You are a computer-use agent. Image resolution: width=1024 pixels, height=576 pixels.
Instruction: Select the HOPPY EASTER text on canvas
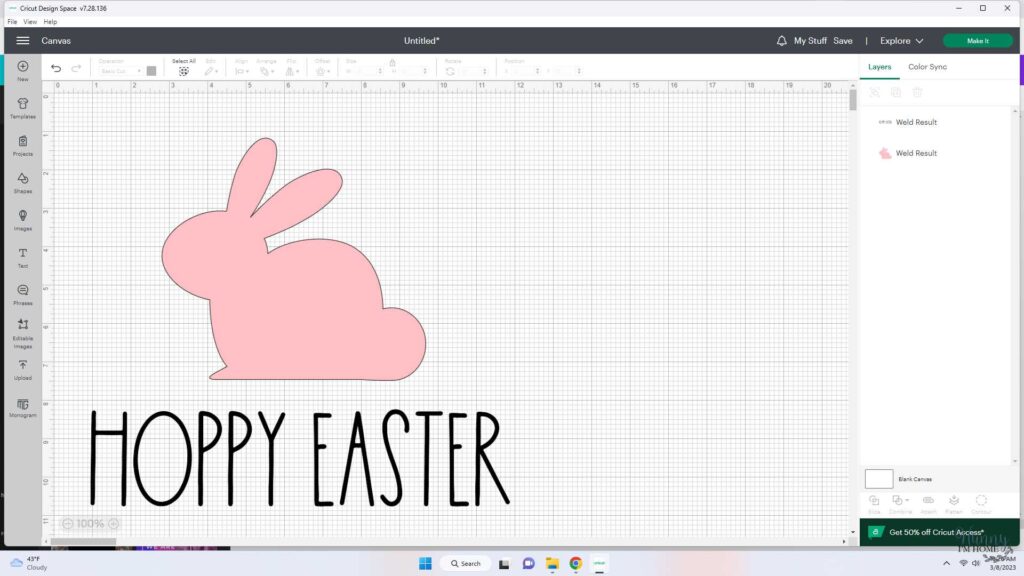[x=299, y=458]
